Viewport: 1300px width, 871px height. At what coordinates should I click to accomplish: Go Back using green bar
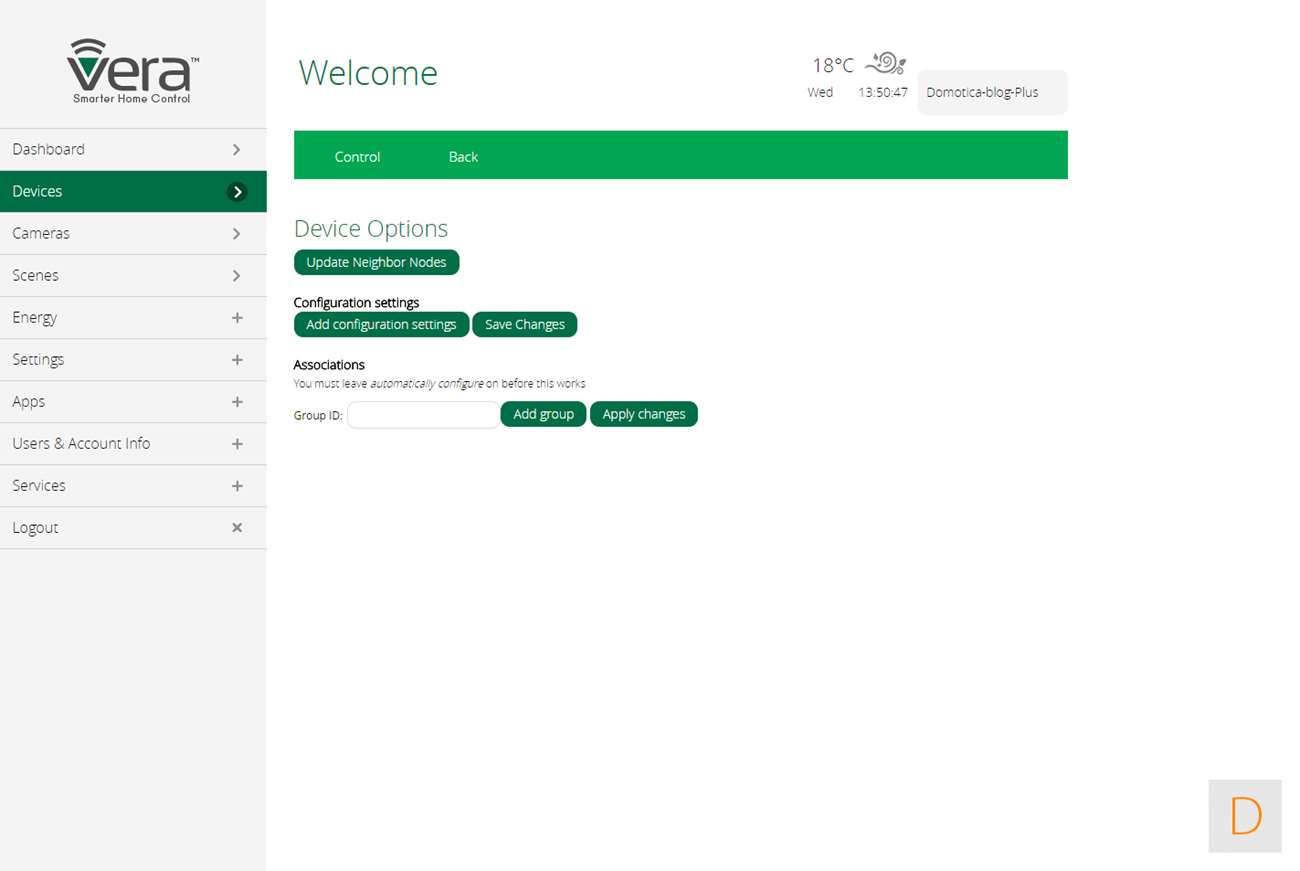tap(463, 157)
